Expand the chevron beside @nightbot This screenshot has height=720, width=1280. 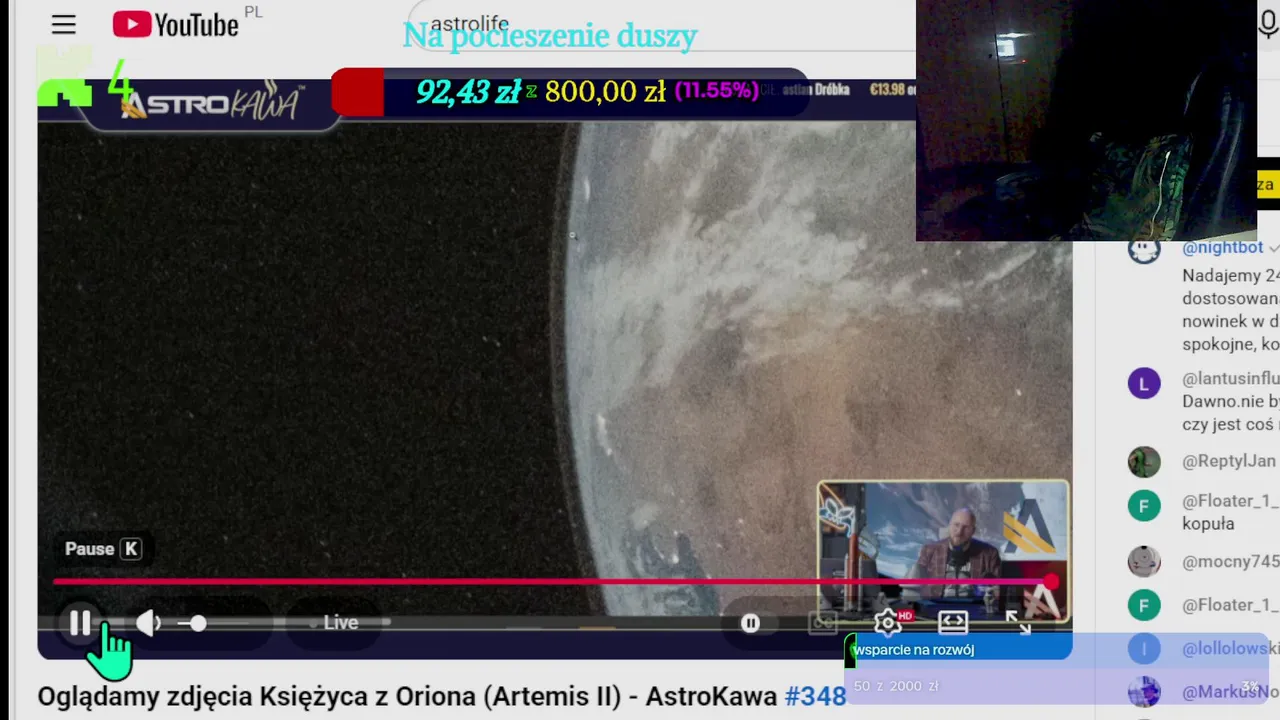1273,247
